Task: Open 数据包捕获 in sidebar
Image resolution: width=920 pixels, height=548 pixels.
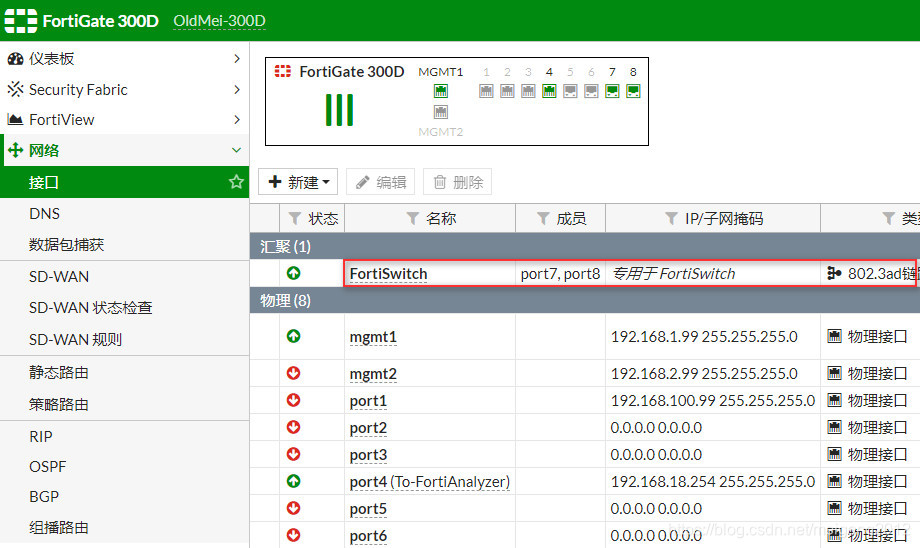Action: [66, 245]
